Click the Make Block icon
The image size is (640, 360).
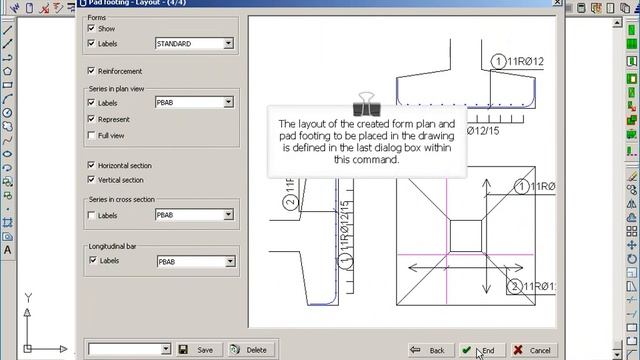[x=7, y=196]
